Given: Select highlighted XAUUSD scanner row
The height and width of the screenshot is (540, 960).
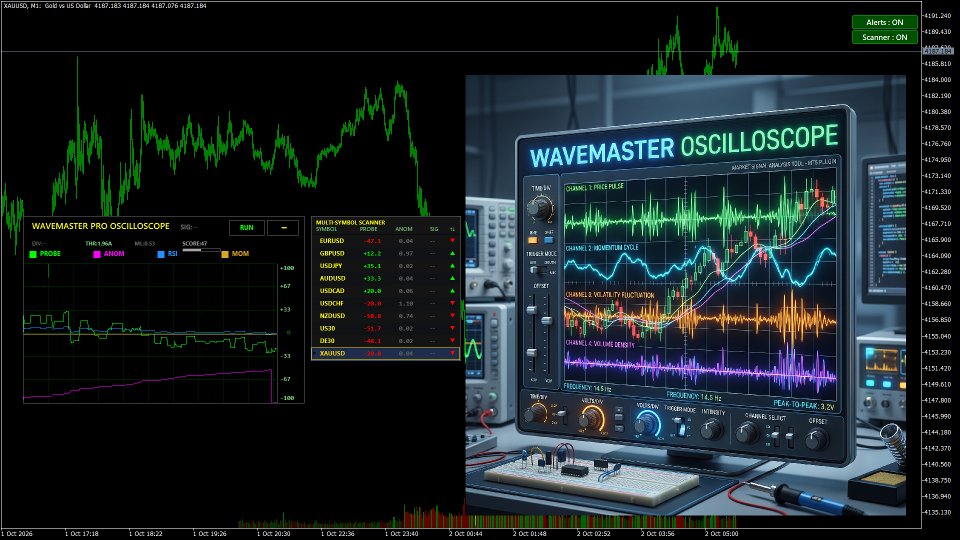Looking at the screenshot, I should (x=386, y=353).
